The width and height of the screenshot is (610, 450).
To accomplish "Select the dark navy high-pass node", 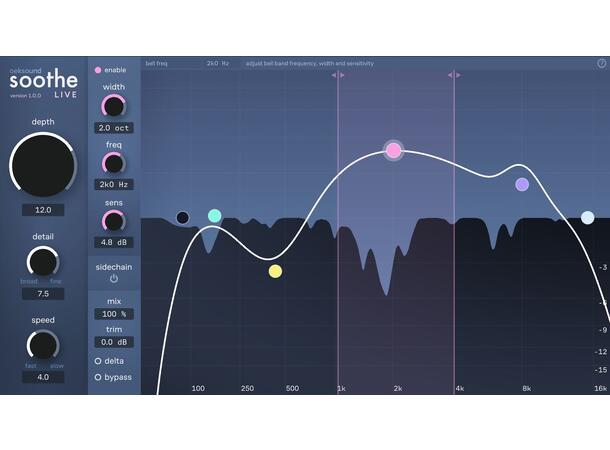I will point(182,217).
